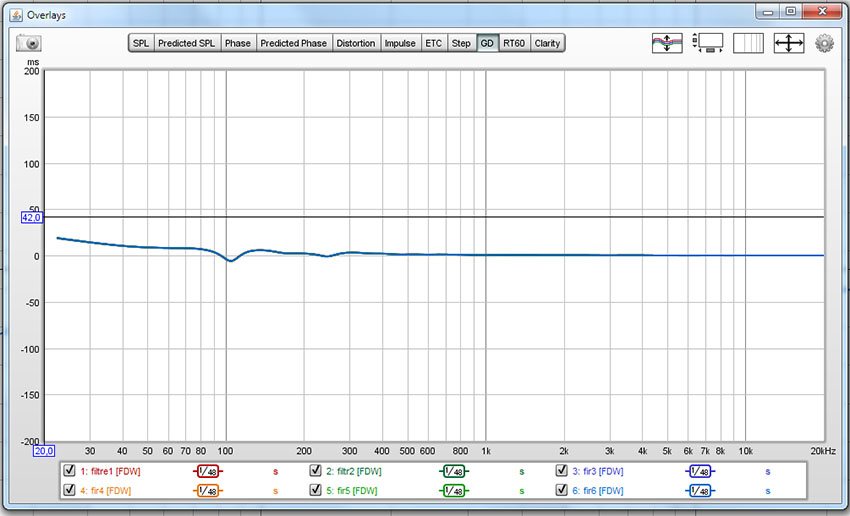
Task: Open the RT60 tab
Action: coord(514,43)
